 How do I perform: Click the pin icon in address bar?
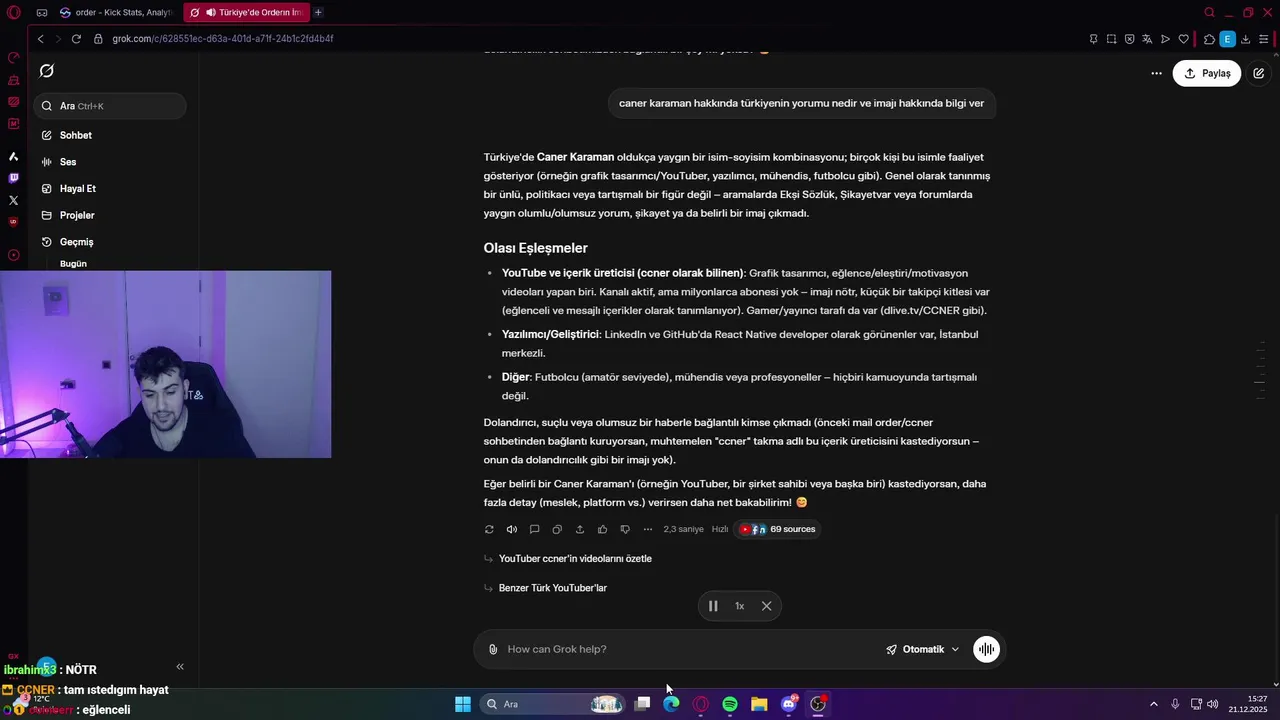1093,39
